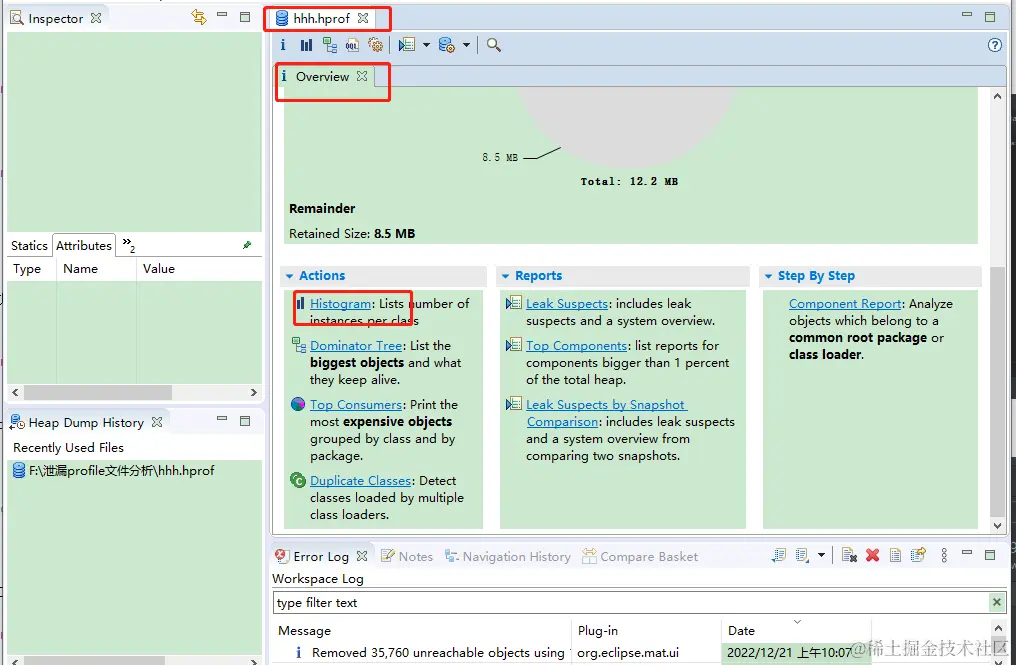The image size is (1016, 665).
Task: Click the Dominator Tree icon in Actions
Action: [299, 345]
